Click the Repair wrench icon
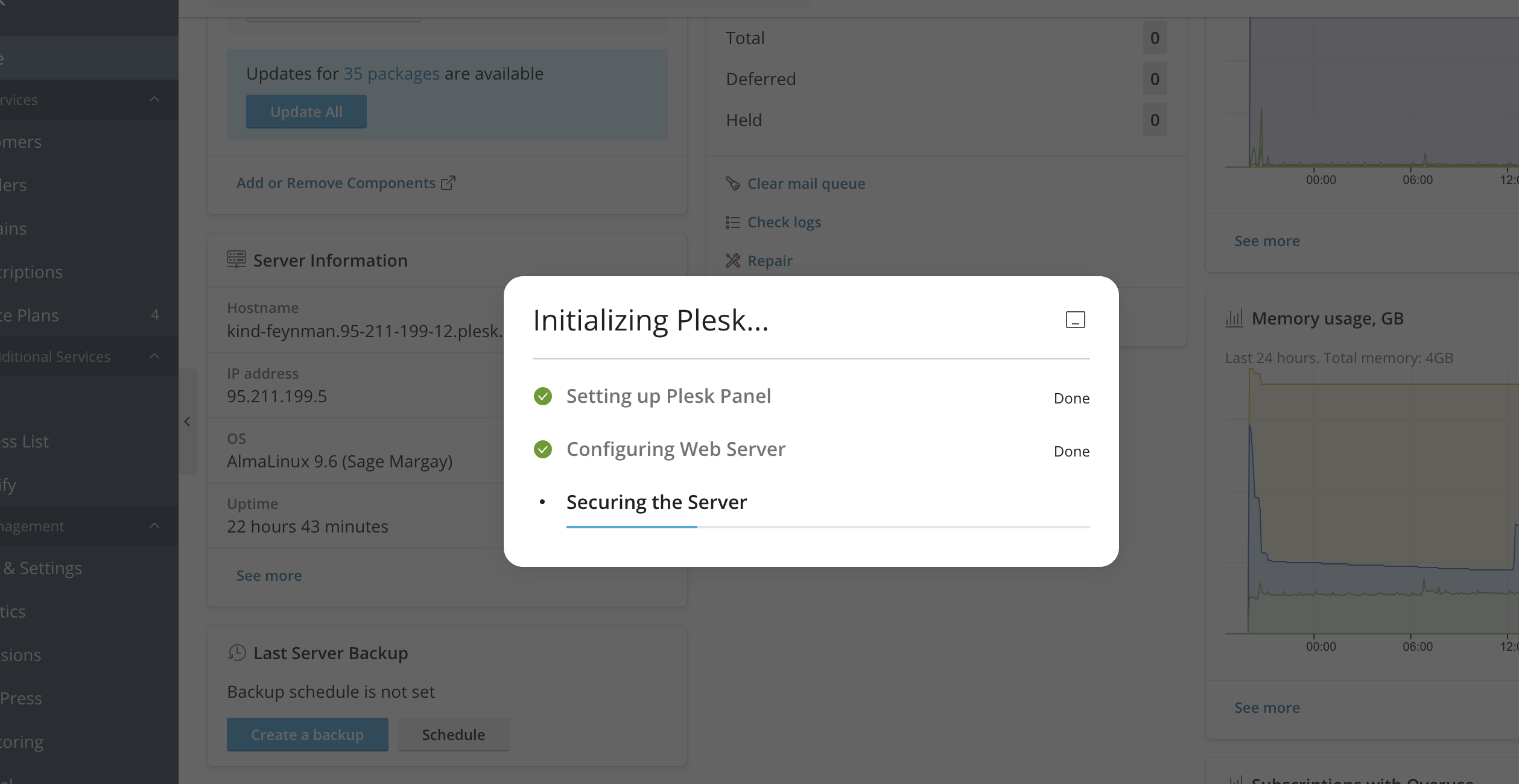 coord(733,261)
